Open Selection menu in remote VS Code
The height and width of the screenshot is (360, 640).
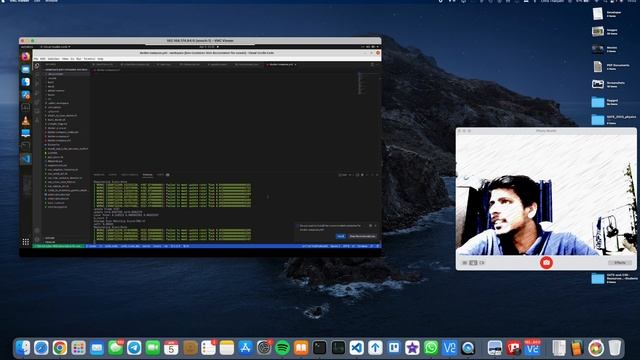53,59
